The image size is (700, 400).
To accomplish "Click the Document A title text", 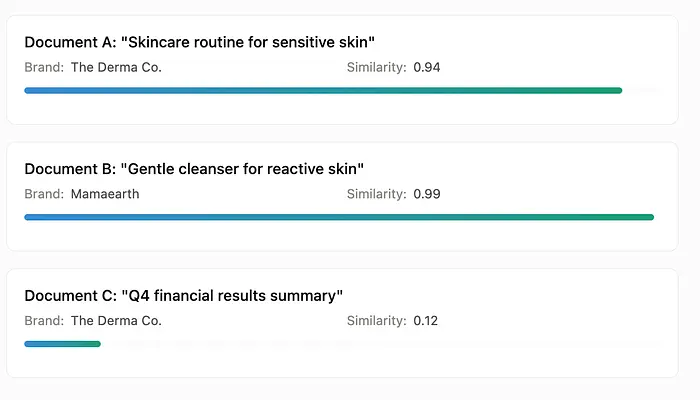I will click(200, 42).
